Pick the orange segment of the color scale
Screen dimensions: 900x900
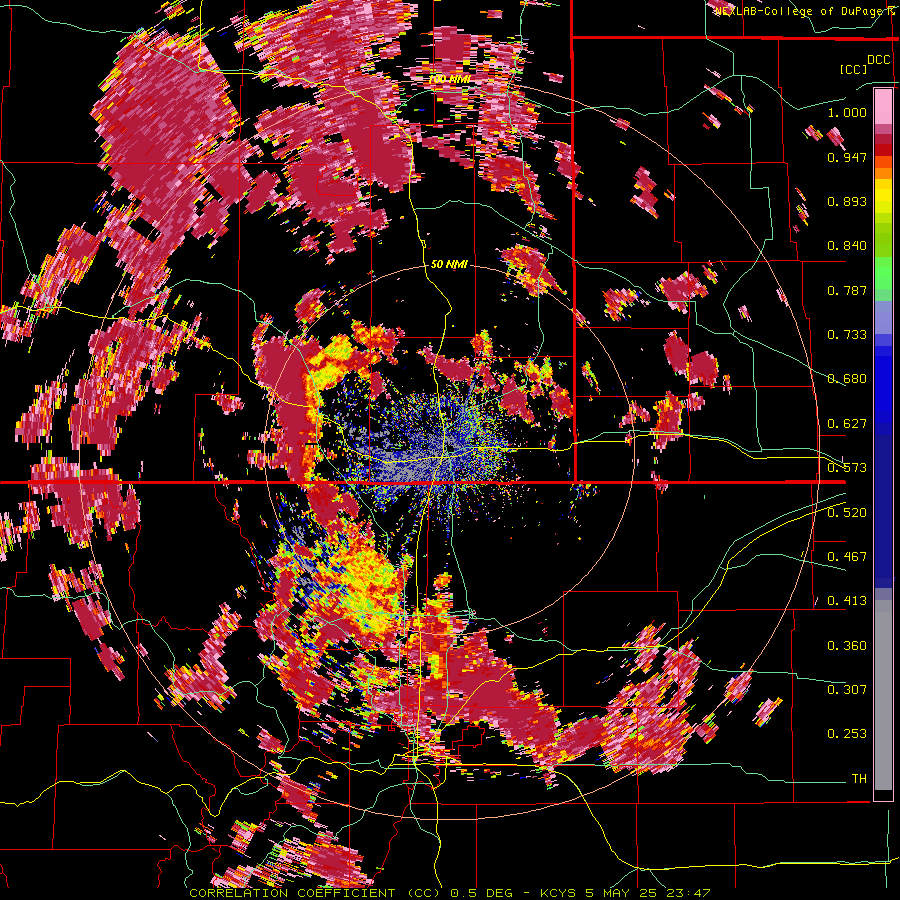click(x=883, y=172)
